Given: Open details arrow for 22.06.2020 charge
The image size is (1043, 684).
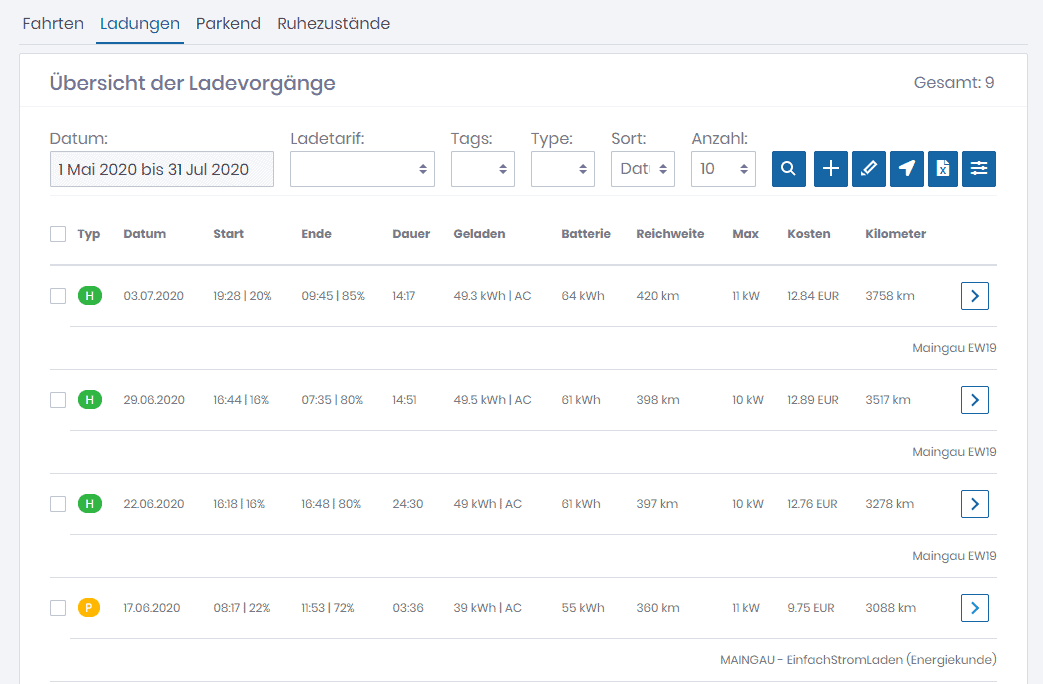Looking at the screenshot, I should tap(974, 504).
